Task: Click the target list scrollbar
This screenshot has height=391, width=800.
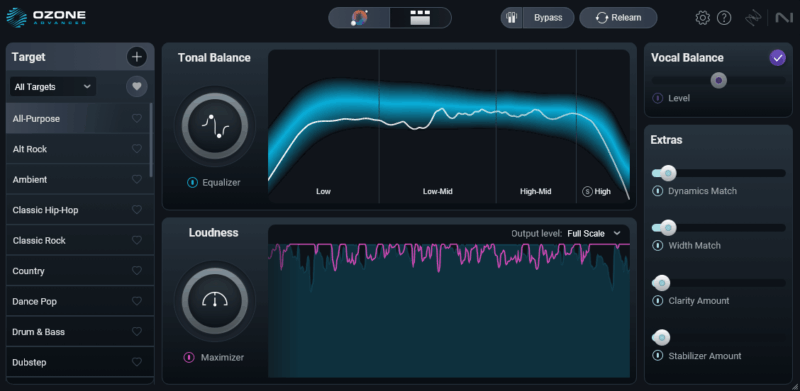Action: [x=151, y=140]
